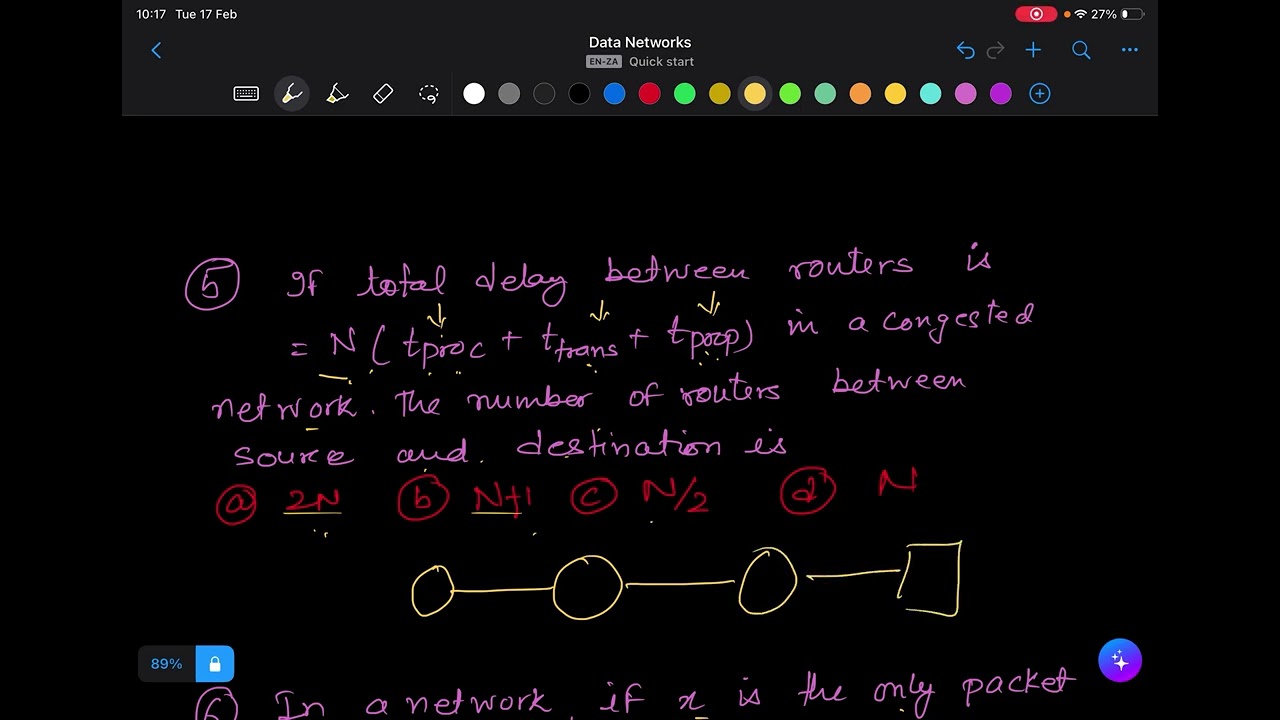
Task: Tap the greyed-out redo arrow
Action: (995, 50)
